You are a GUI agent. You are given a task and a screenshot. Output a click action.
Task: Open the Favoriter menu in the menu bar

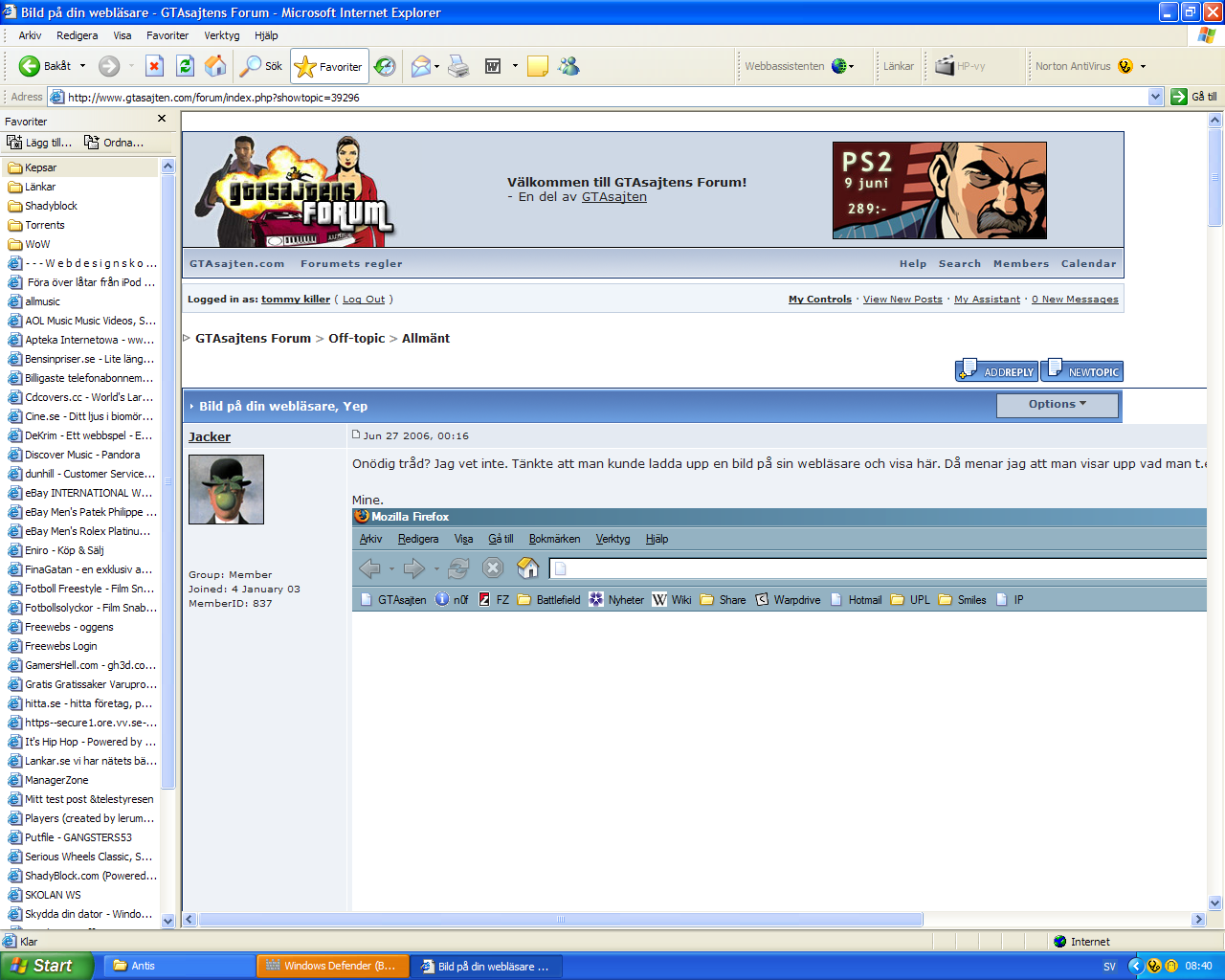pos(167,35)
